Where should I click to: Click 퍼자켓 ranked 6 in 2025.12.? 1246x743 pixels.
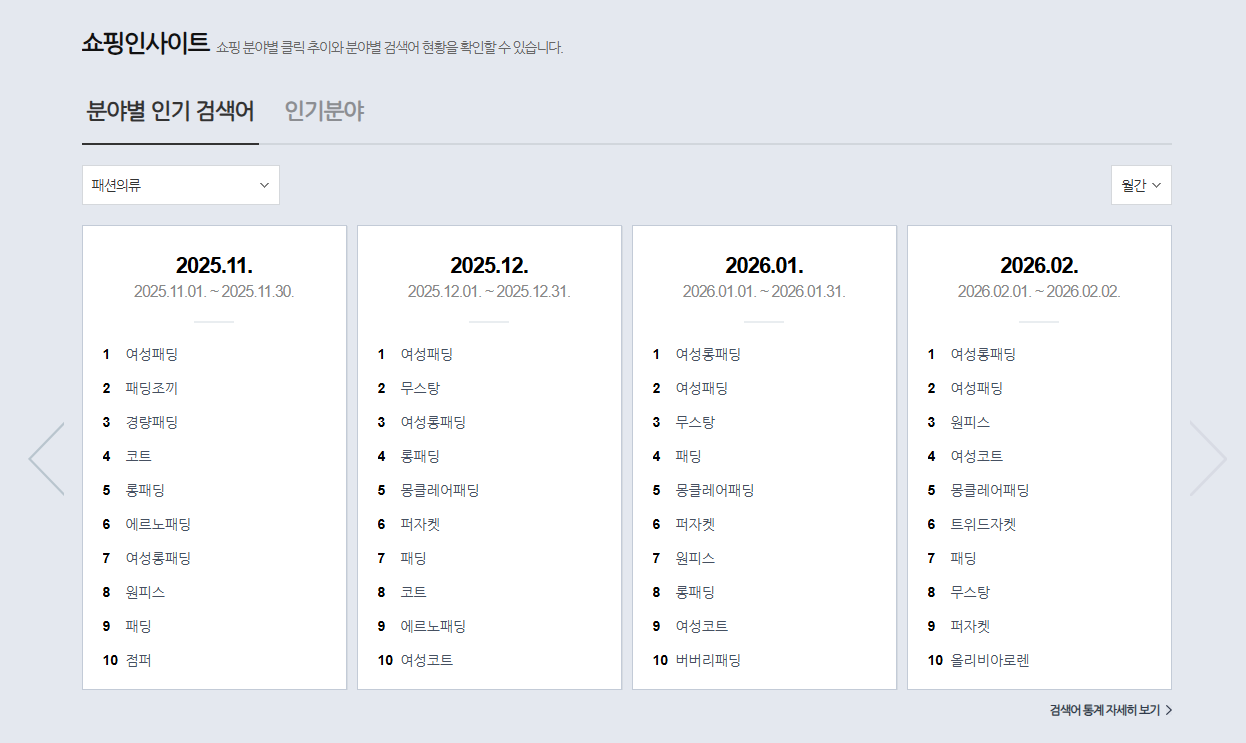(x=420, y=524)
